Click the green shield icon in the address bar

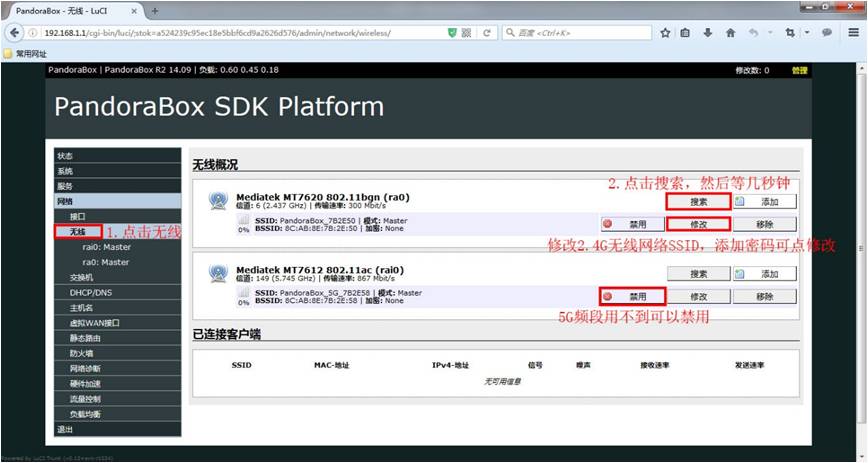coord(452,33)
